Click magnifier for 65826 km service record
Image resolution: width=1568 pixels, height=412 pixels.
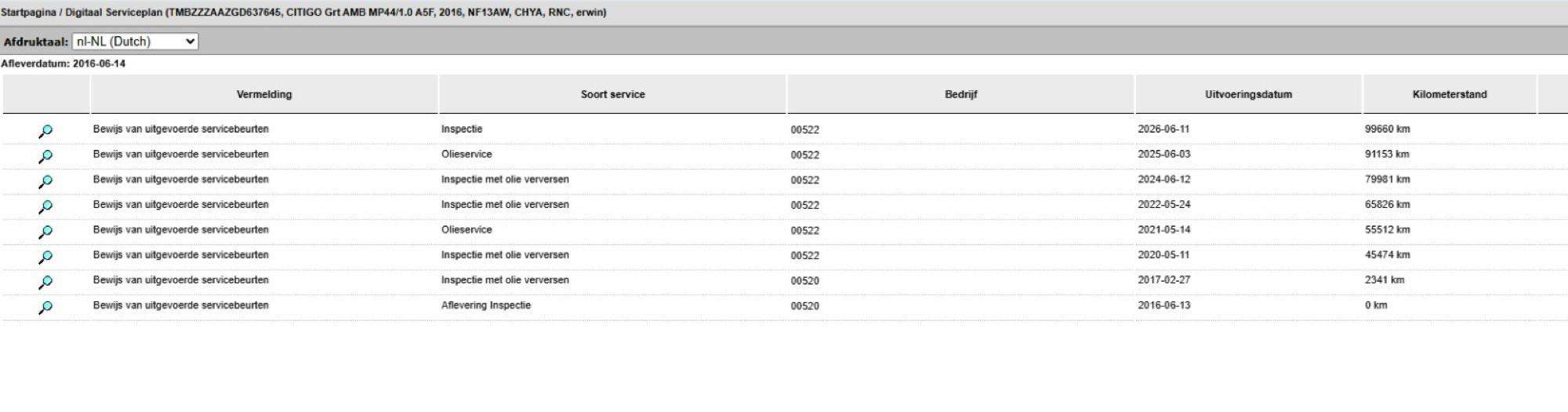[x=45, y=206]
